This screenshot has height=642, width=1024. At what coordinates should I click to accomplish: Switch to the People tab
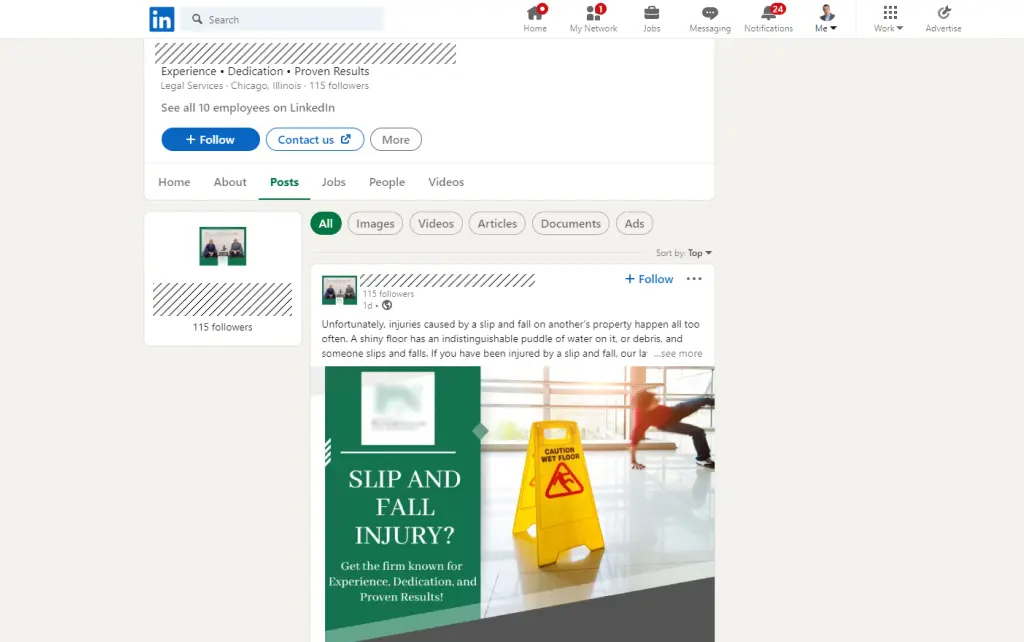tap(387, 182)
